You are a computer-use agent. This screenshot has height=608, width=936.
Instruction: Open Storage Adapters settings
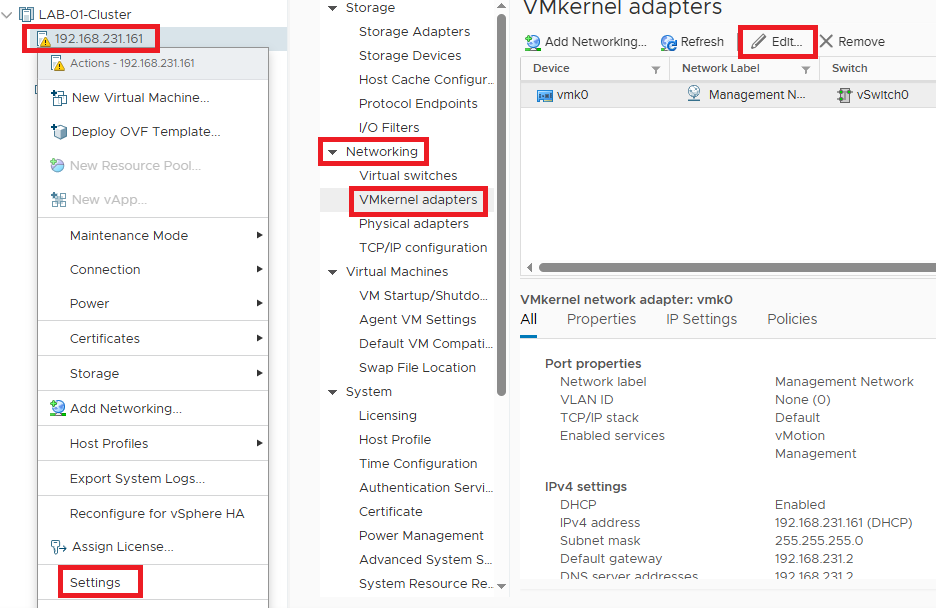[414, 32]
